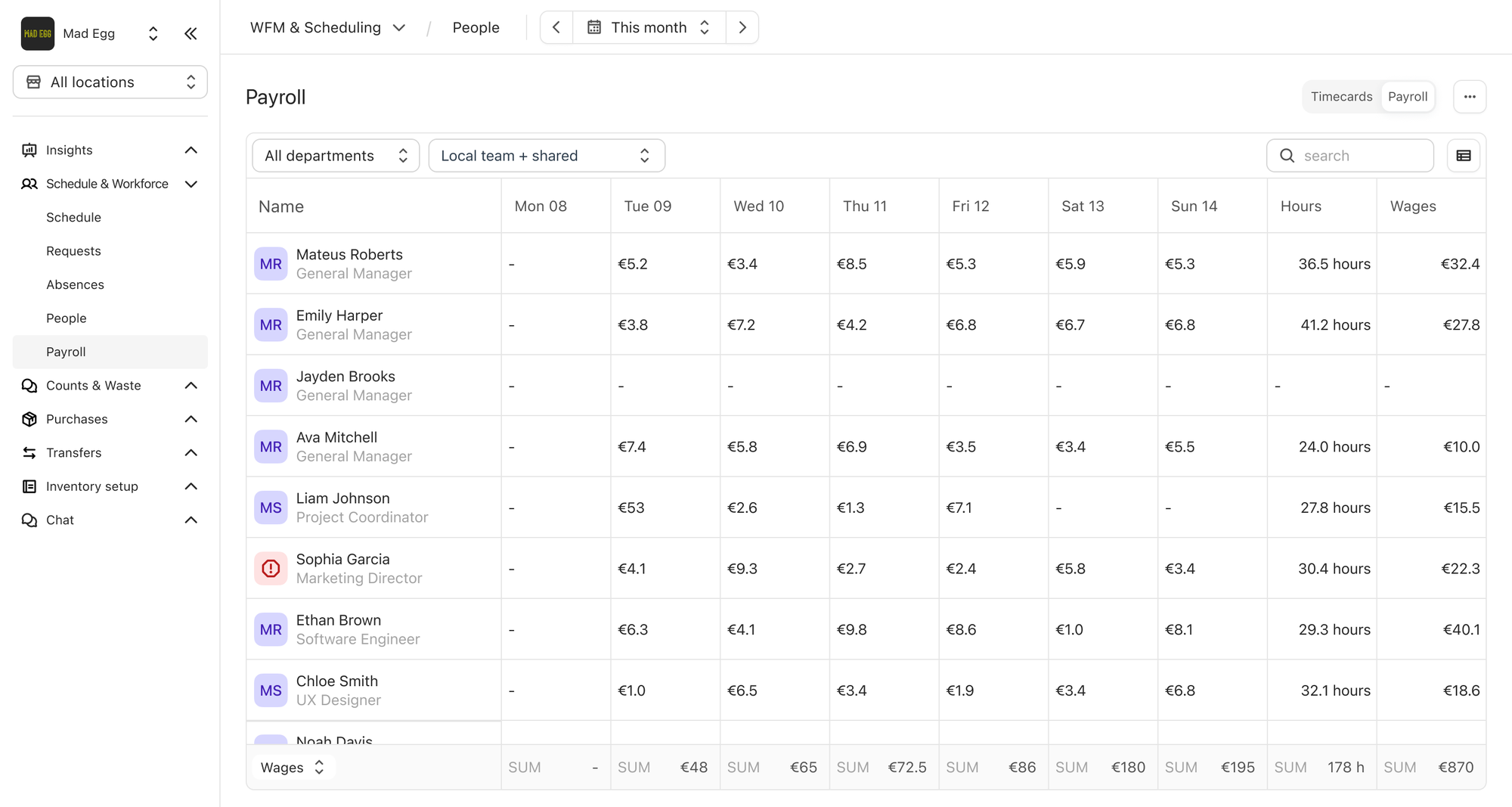Screen dimensions: 1512x807
Task: Click Emily Harper's MR avatar
Action: pos(271,324)
